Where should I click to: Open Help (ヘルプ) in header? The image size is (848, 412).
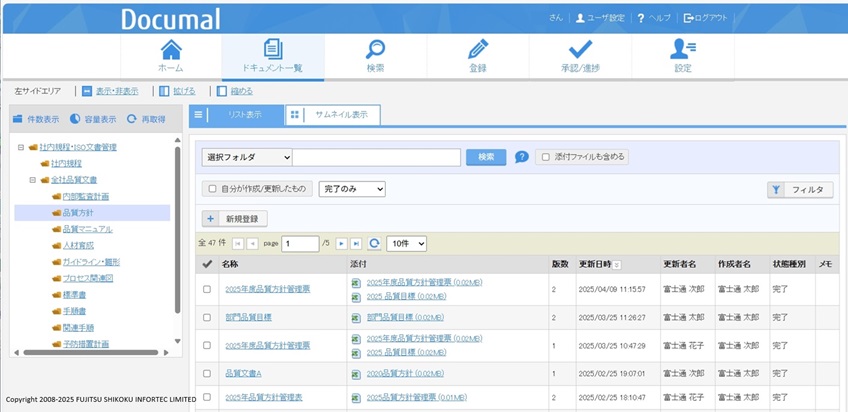pyautogui.click(x=654, y=18)
